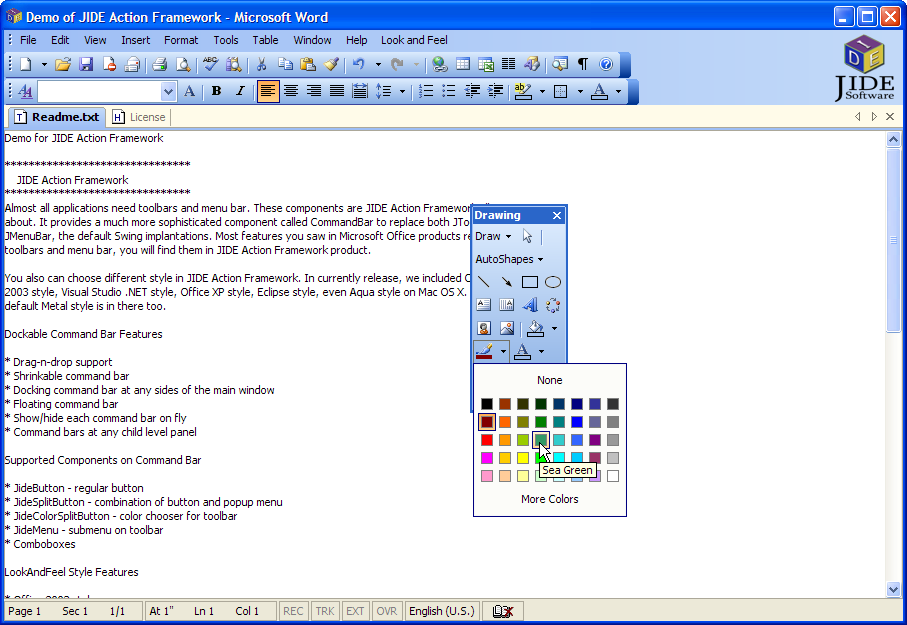Click bulleted list icon
The height and width of the screenshot is (625, 907).
coord(449,91)
